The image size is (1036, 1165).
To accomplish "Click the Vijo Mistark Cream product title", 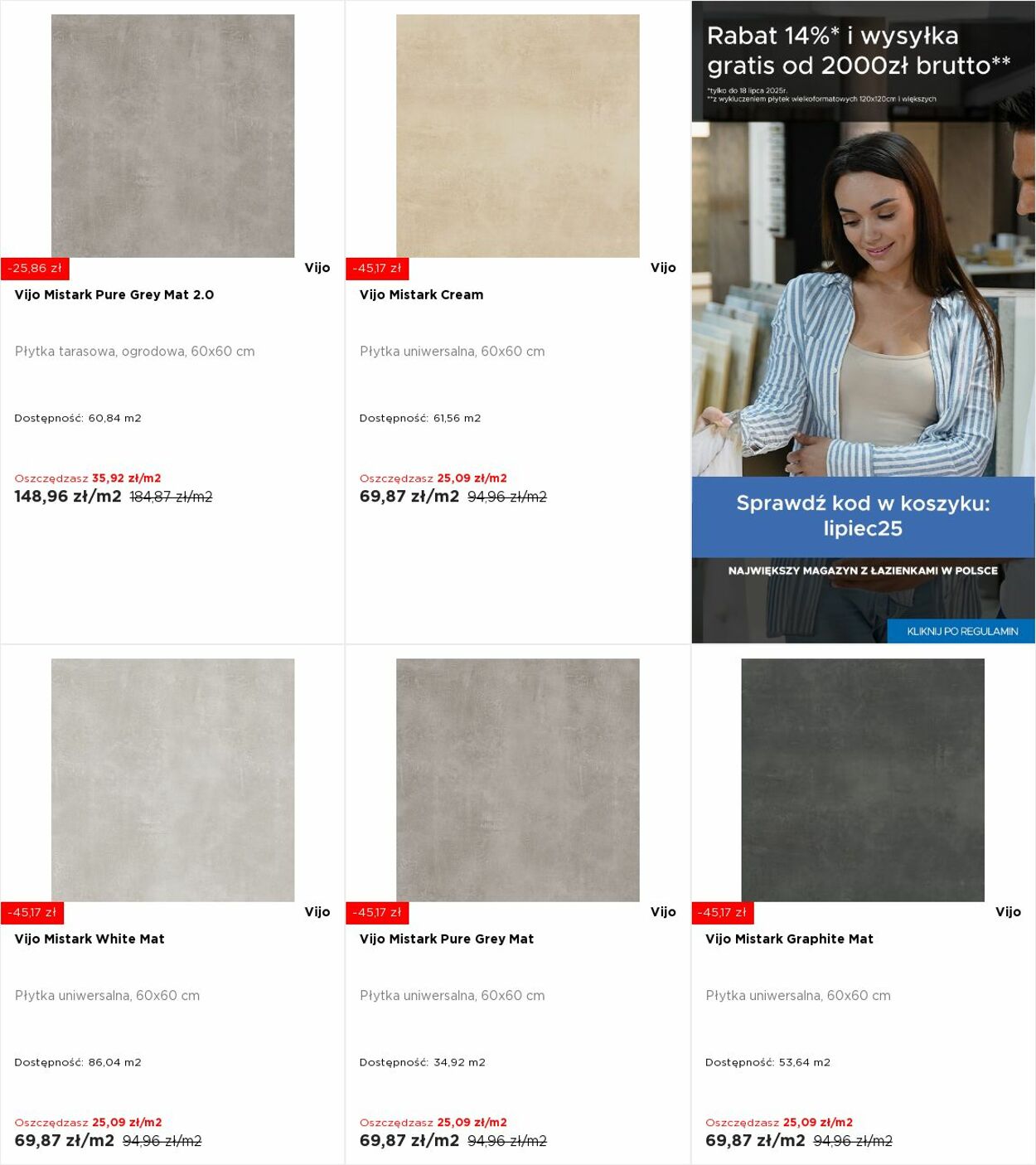I will coord(421,294).
